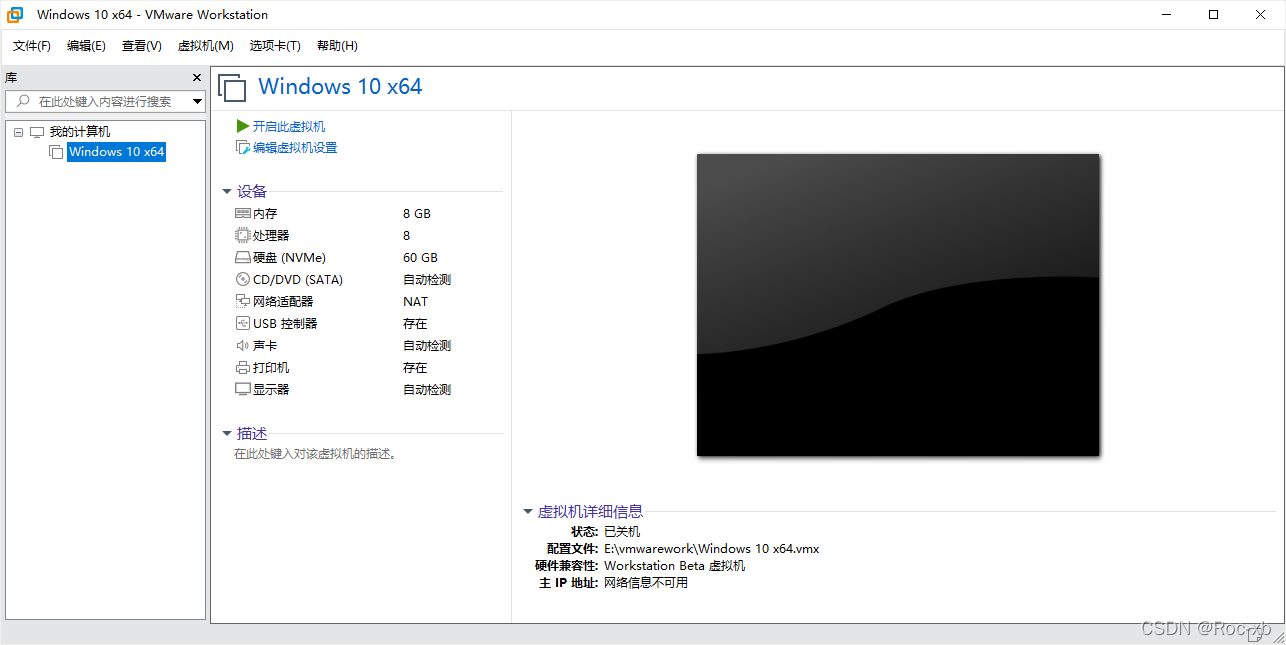Collapse the 虚拟机详细信息 section
Viewport: 1286px width, 645px height.
click(528, 511)
